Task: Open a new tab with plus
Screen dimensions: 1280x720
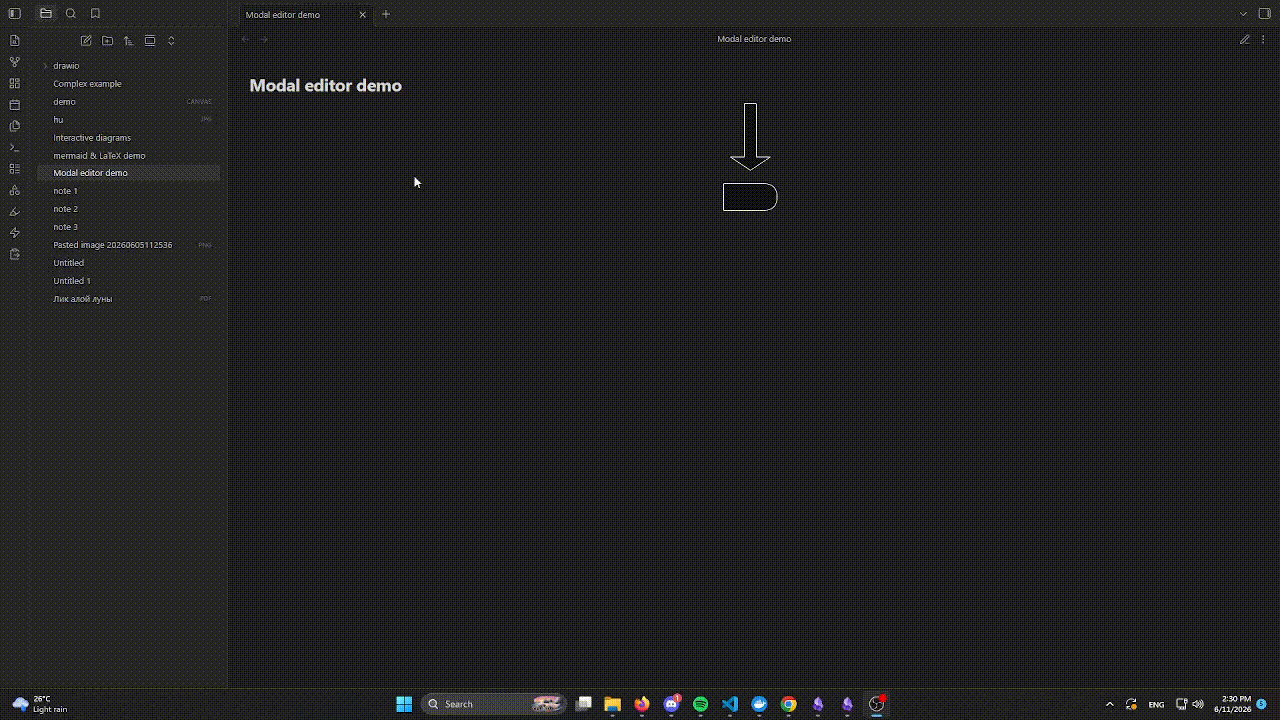Action: [x=386, y=14]
